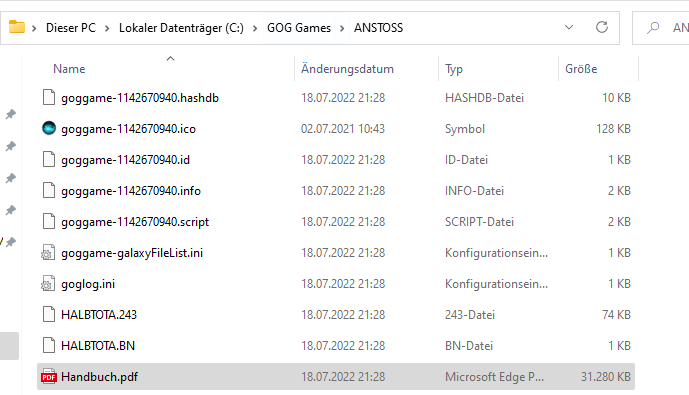Select file icon of HALBTOTA.BN
Image resolution: width=689 pixels, height=395 pixels.
49,345
